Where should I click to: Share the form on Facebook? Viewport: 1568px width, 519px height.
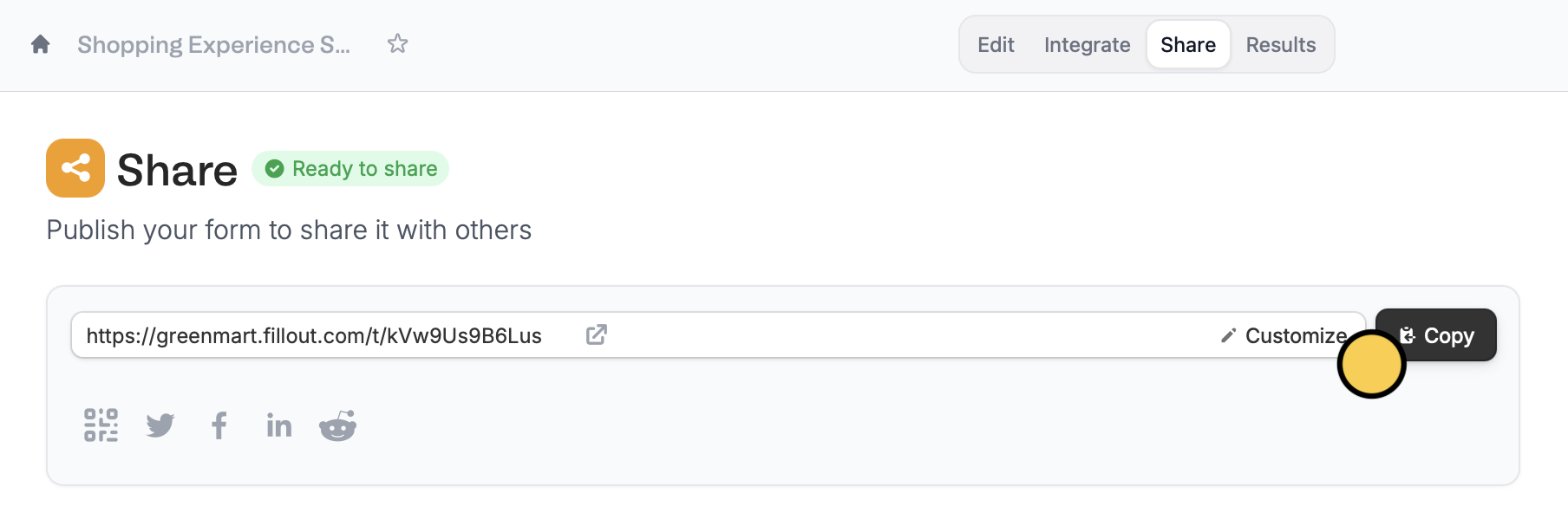point(219,425)
